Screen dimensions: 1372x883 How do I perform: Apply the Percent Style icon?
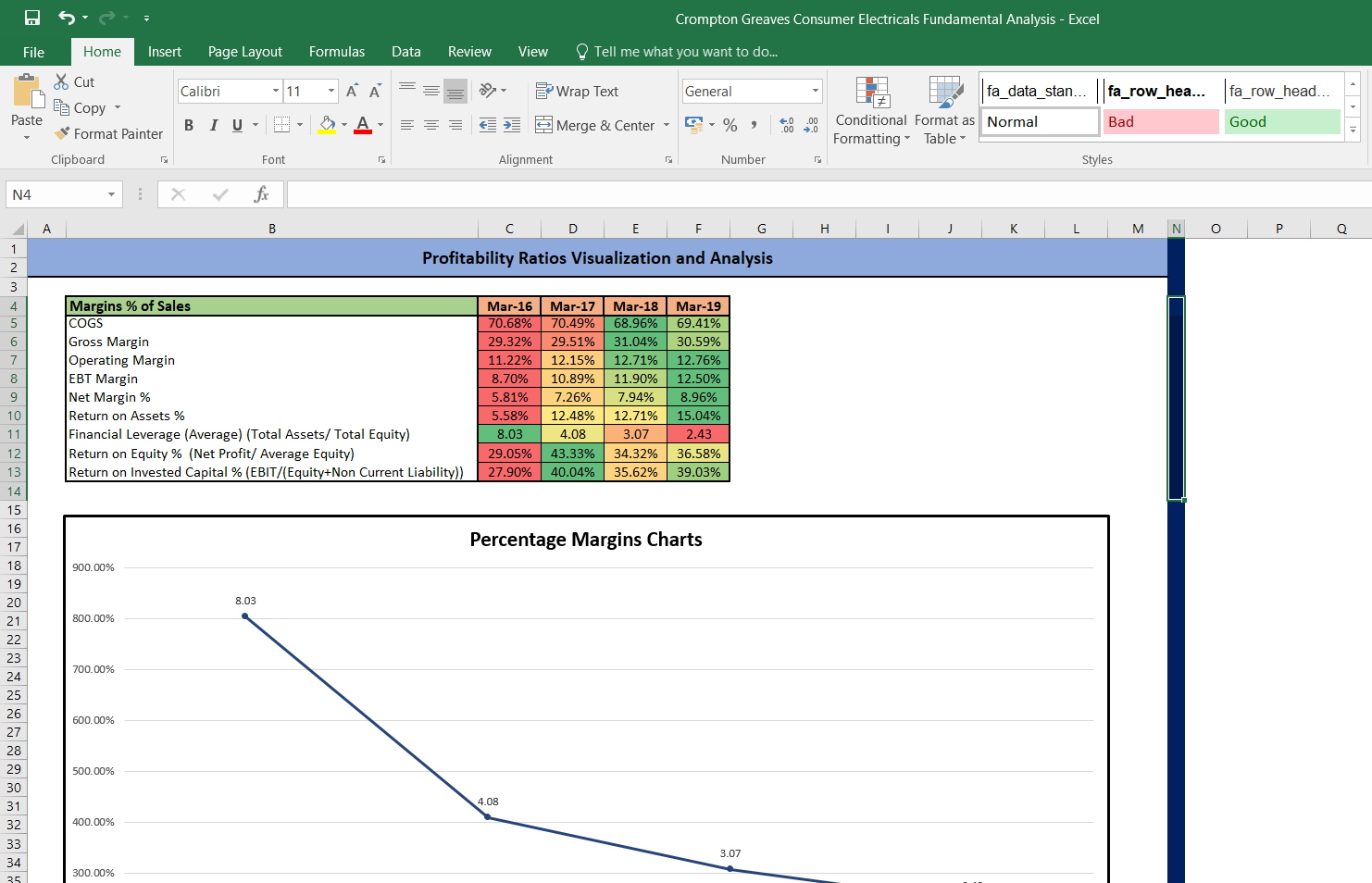click(730, 125)
